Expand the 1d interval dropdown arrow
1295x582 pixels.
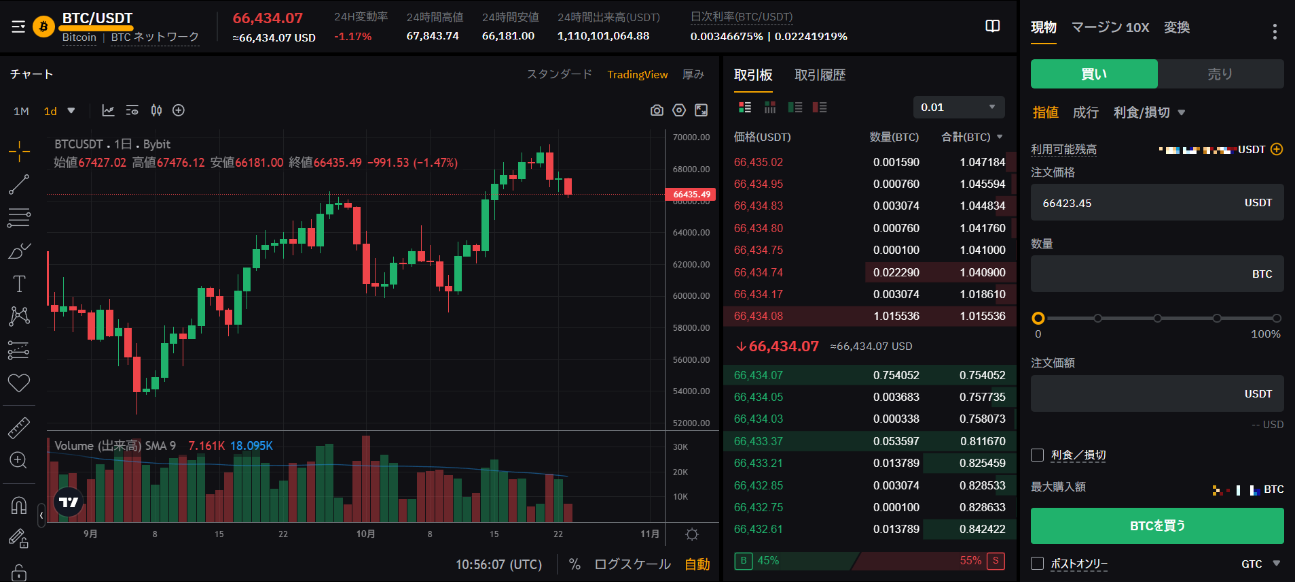click(x=71, y=110)
